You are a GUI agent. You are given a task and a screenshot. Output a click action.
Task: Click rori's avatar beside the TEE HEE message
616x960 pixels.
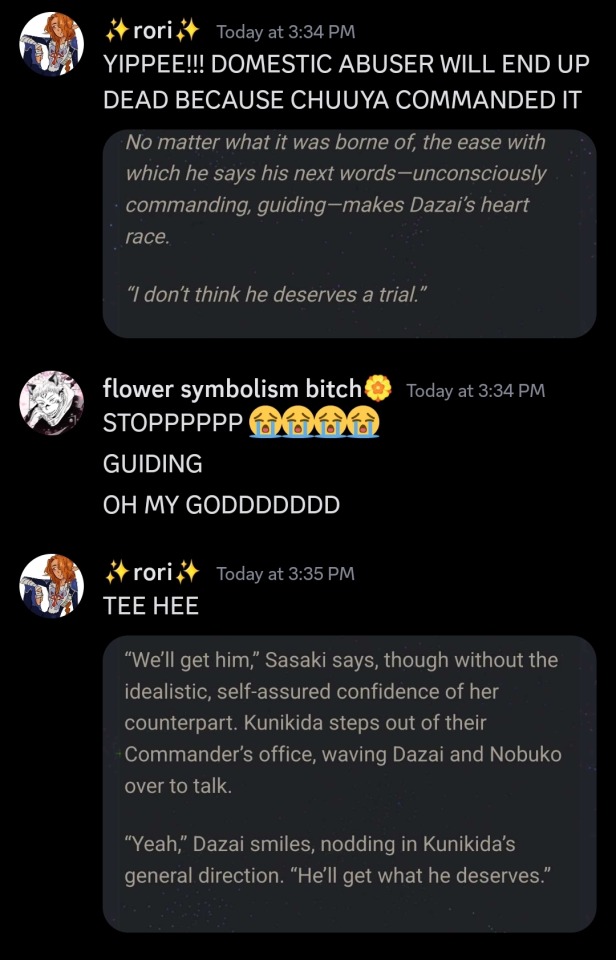[51, 587]
